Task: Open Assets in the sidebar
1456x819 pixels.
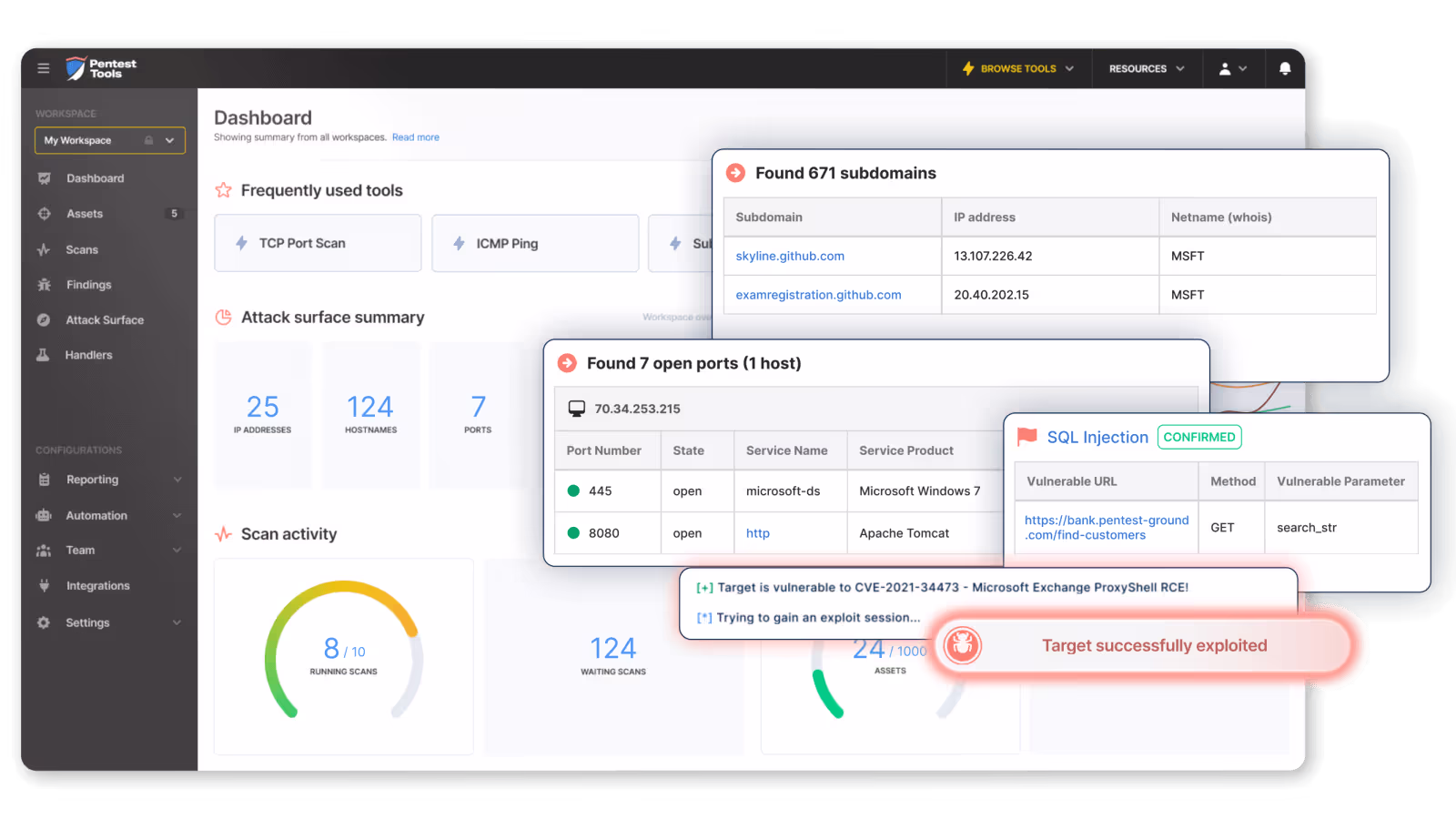Action: (85, 214)
